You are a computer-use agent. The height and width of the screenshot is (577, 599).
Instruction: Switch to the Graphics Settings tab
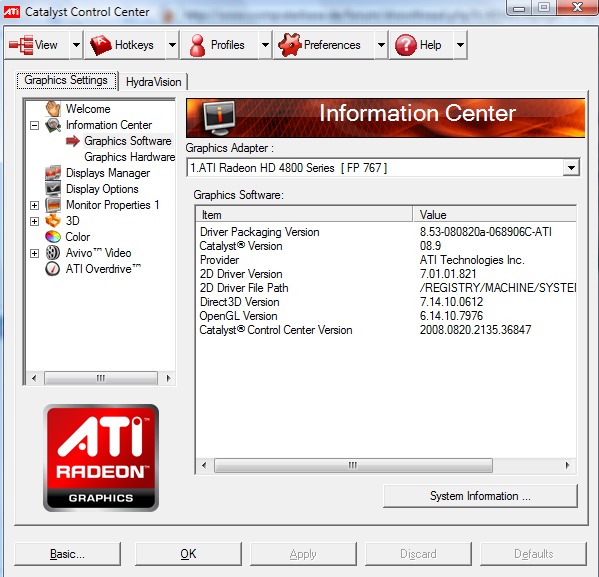(x=66, y=81)
